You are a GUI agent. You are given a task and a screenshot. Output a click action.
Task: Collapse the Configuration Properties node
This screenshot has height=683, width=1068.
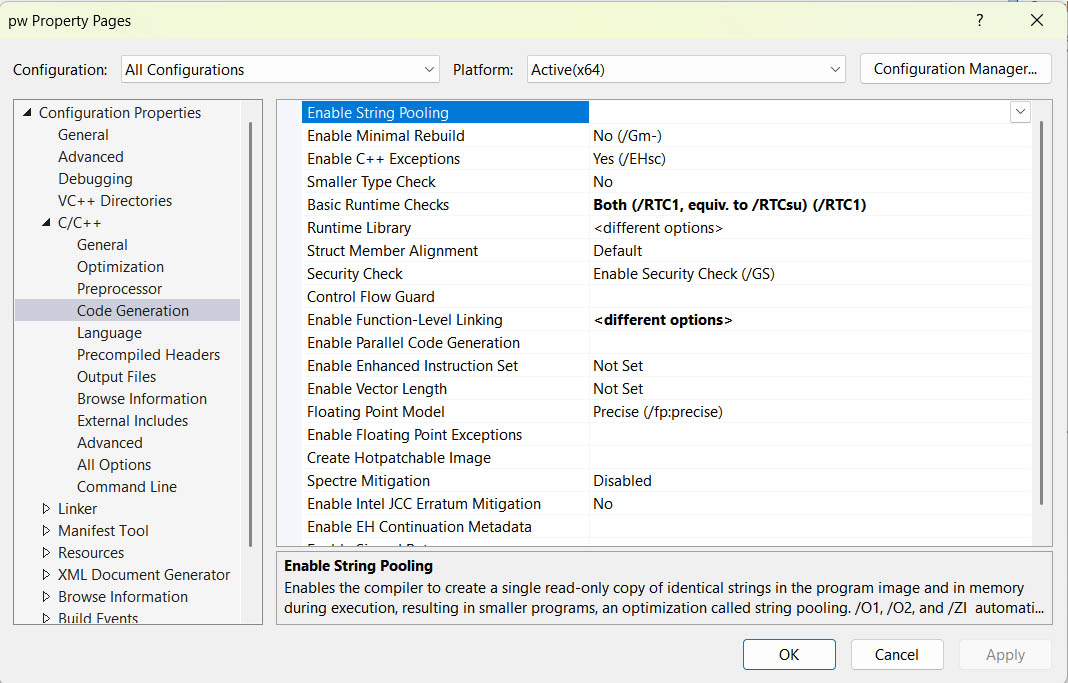click(27, 113)
